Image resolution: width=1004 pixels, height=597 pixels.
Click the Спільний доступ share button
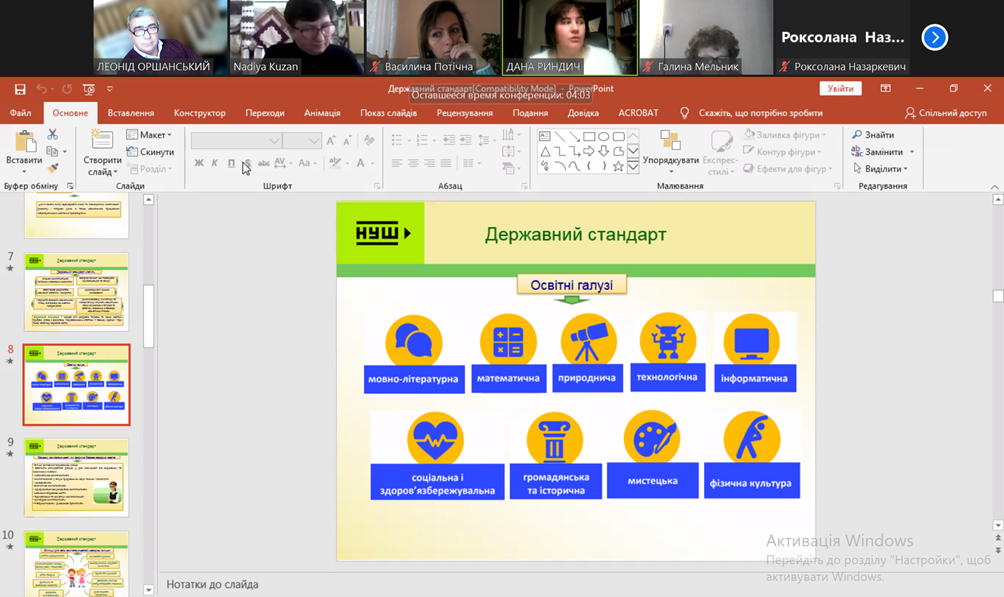pos(945,113)
